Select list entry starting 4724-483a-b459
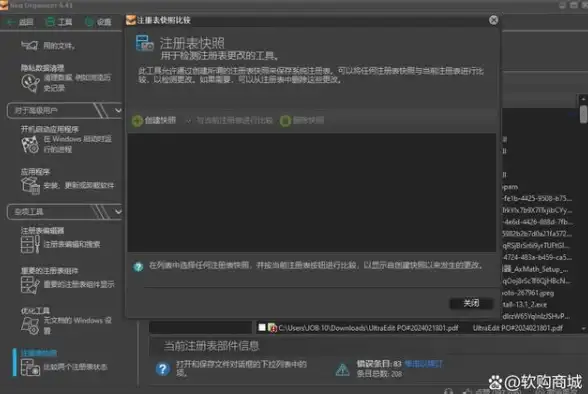The height and width of the screenshot is (394, 588). pos(537,257)
